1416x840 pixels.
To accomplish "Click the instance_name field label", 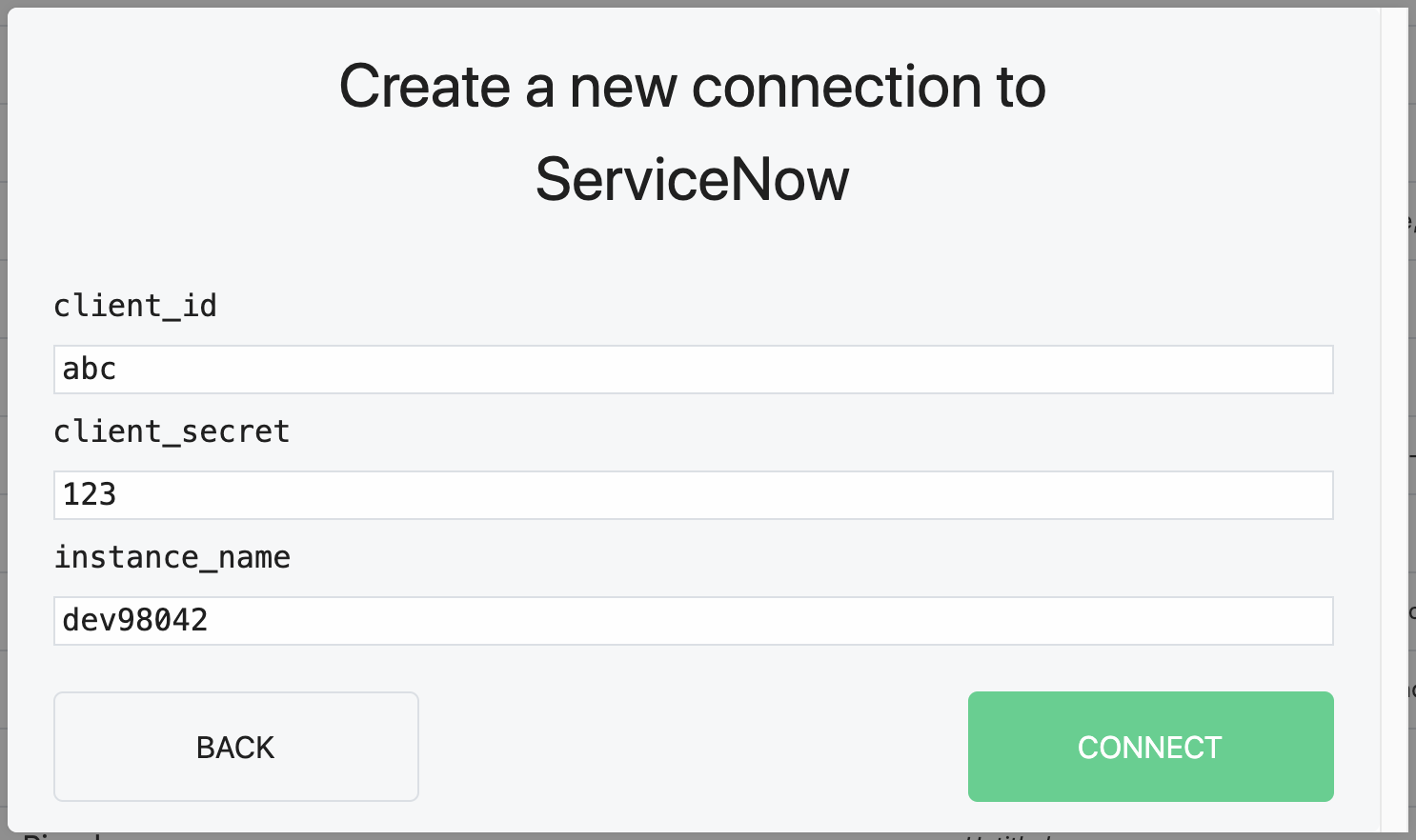I will 172,557.
